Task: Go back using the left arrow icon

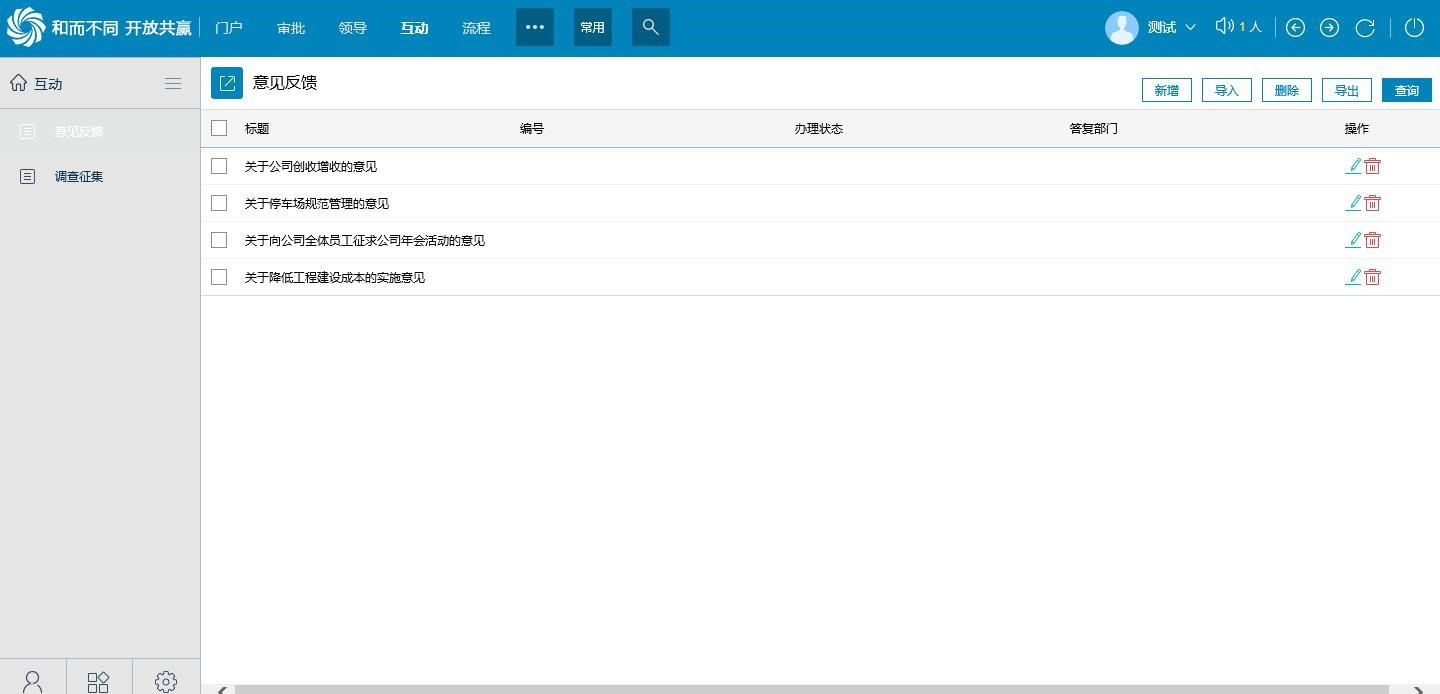Action: (1295, 28)
